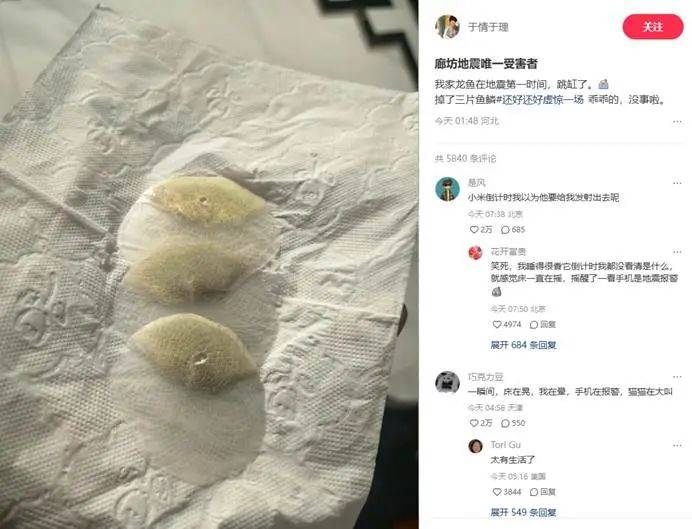
Task: Like 巧克力豆's comment with 2万 likes
Action: [x=481, y=423]
